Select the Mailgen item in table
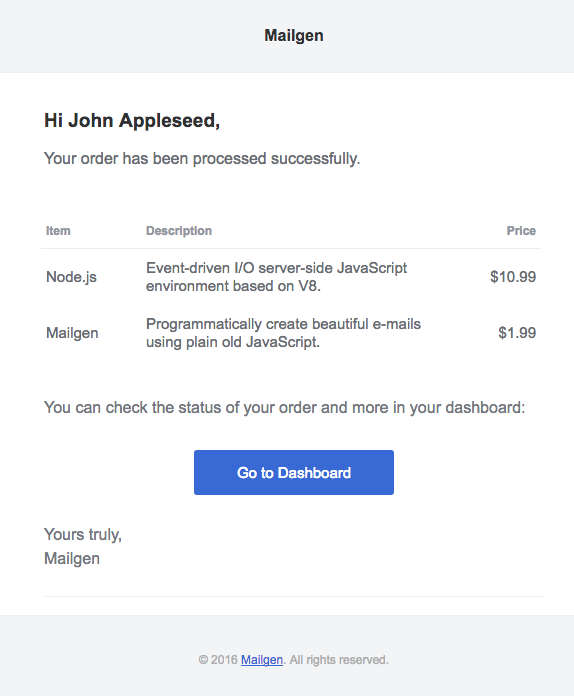The height and width of the screenshot is (697, 574). pyautogui.click(x=72, y=333)
